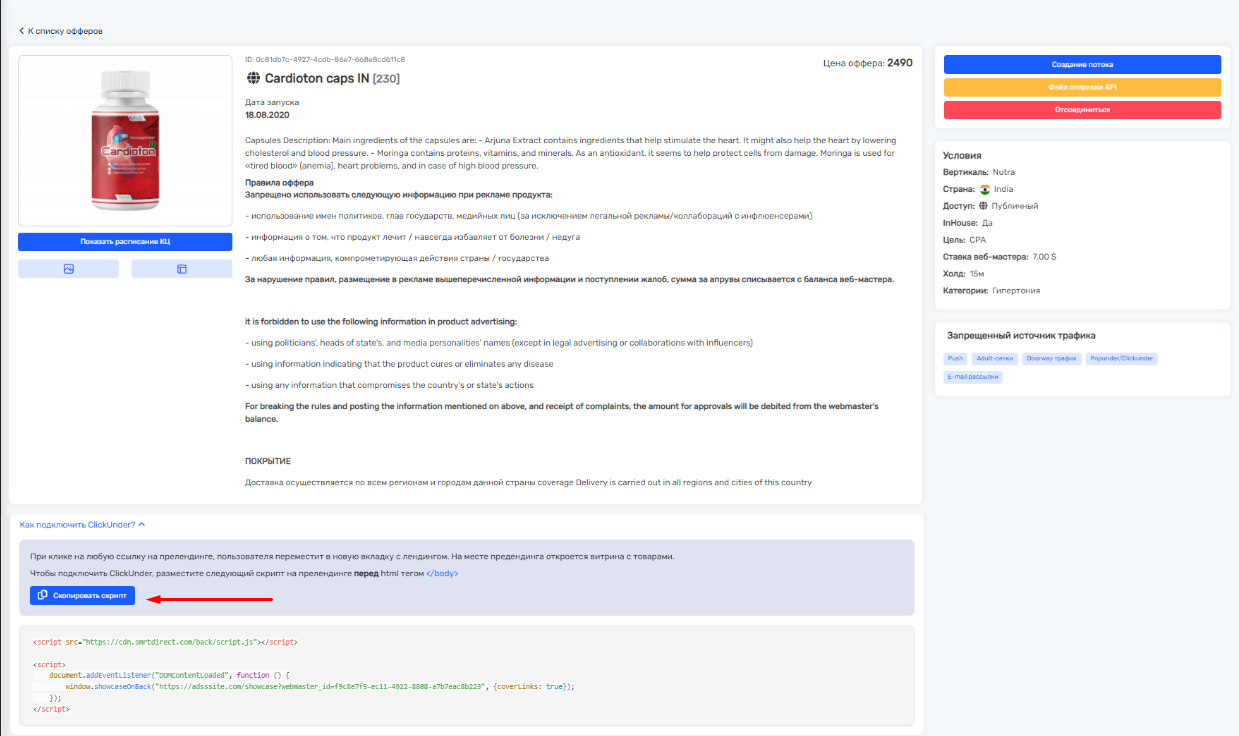Click the copy icon in Скопировать скрипт
Viewport: 1239px width, 736px height.
point(42,595)
